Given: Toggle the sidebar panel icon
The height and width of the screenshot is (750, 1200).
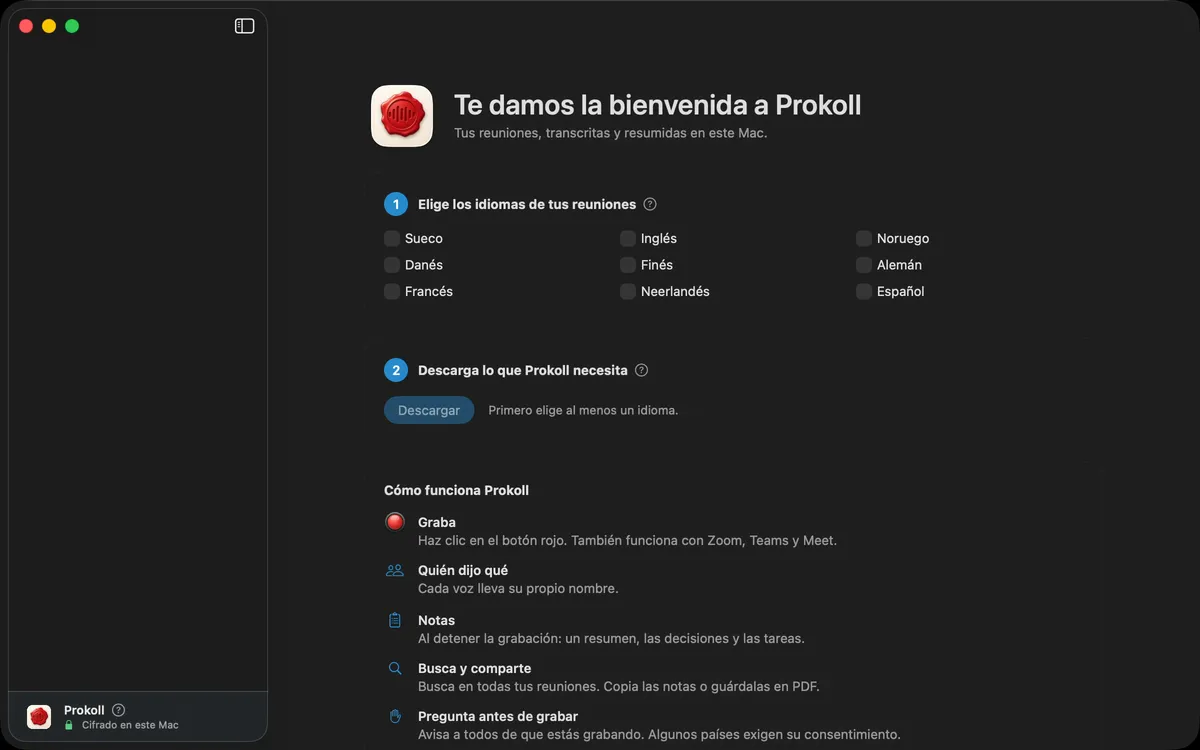Looking at the screenshot, I should coord(244,26).
